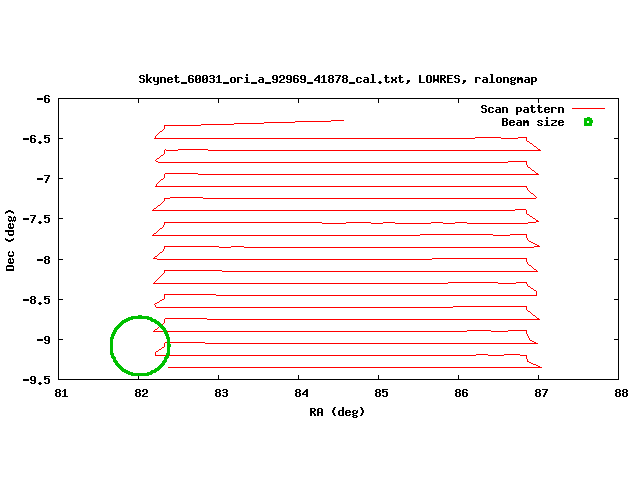Click the x-axis tick label 85

point(381,393)
